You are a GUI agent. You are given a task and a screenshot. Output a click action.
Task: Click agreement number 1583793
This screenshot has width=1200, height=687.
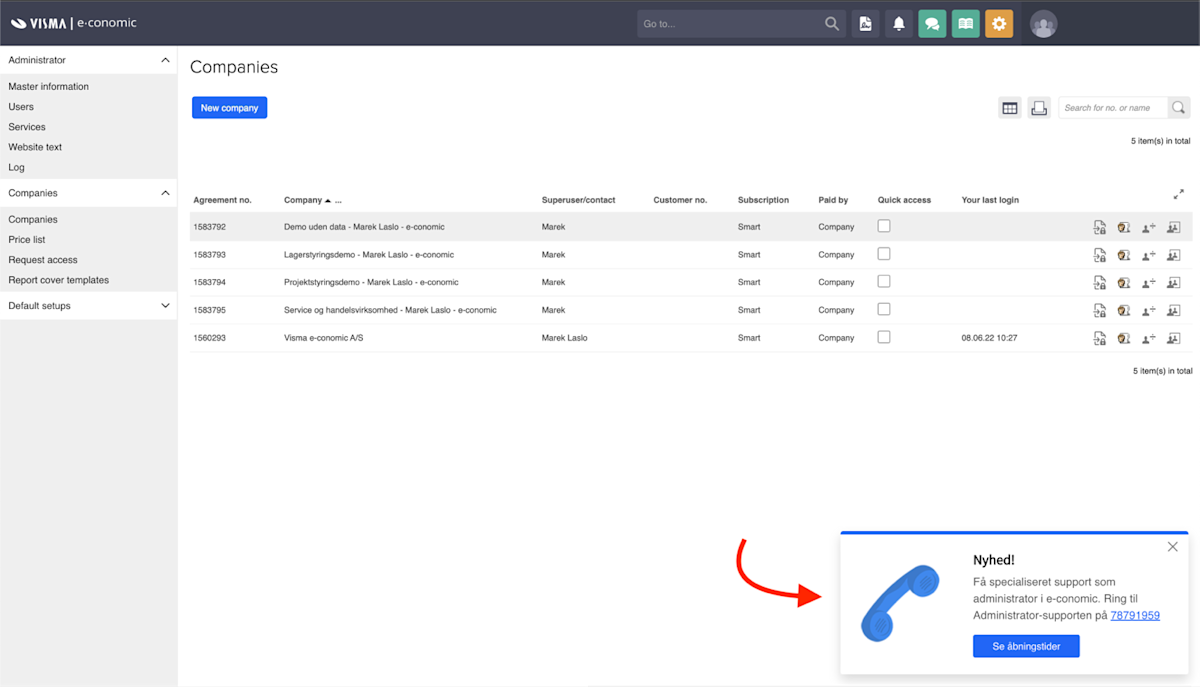[x=209, y=255]
